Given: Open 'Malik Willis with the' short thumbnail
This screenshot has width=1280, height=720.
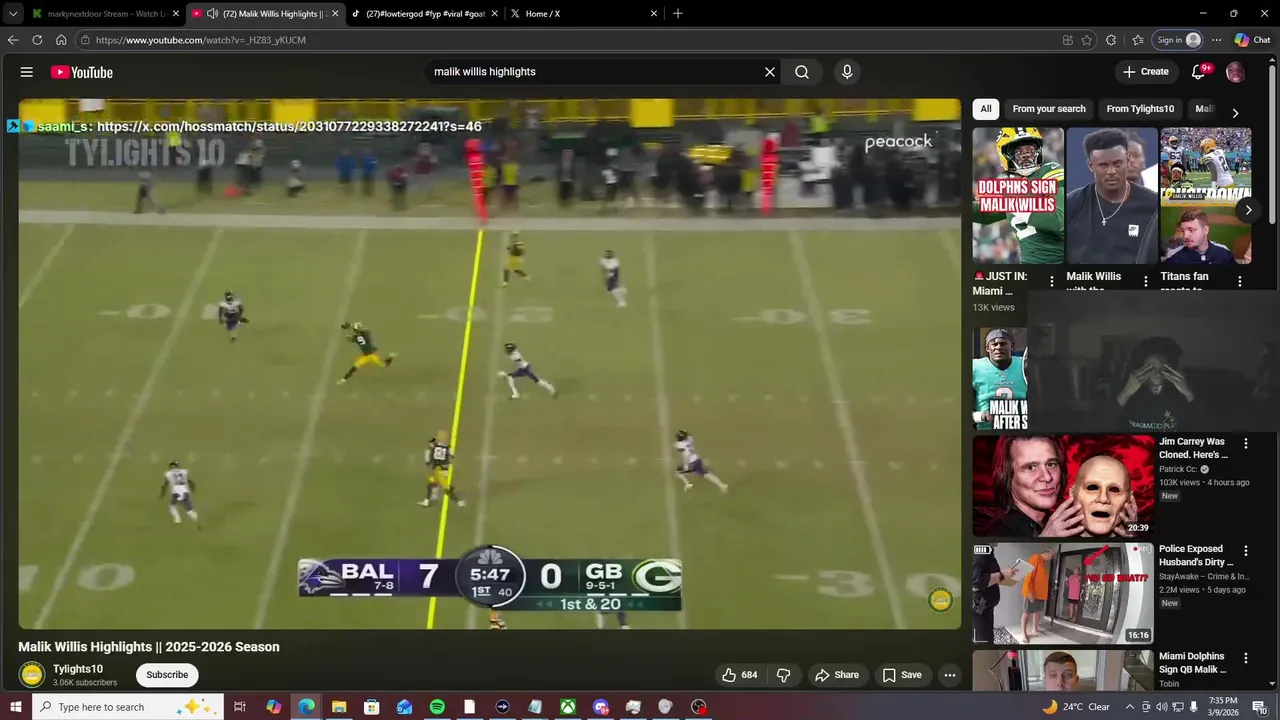Looking at the screenshot, I should [1112, 196].
